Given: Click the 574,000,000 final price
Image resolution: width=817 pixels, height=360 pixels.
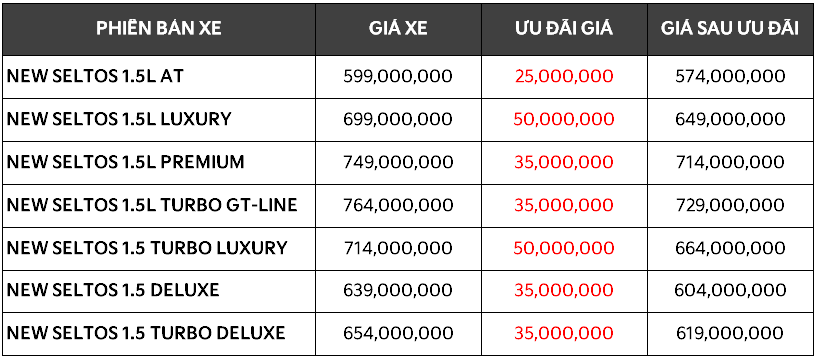Looking at the screenshot, I should (x=731, y=77).
